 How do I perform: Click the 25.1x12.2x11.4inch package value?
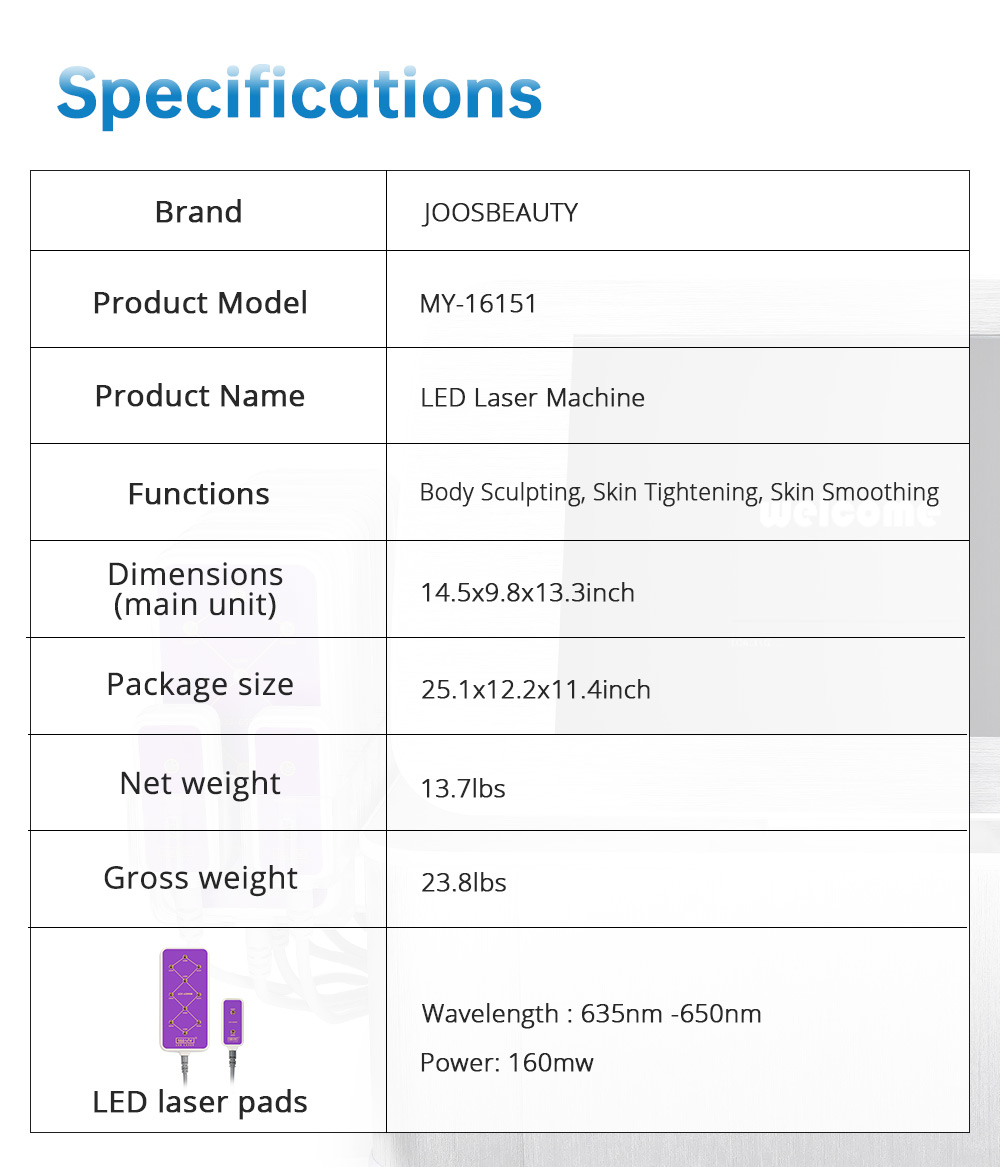[x=535, y=690]
